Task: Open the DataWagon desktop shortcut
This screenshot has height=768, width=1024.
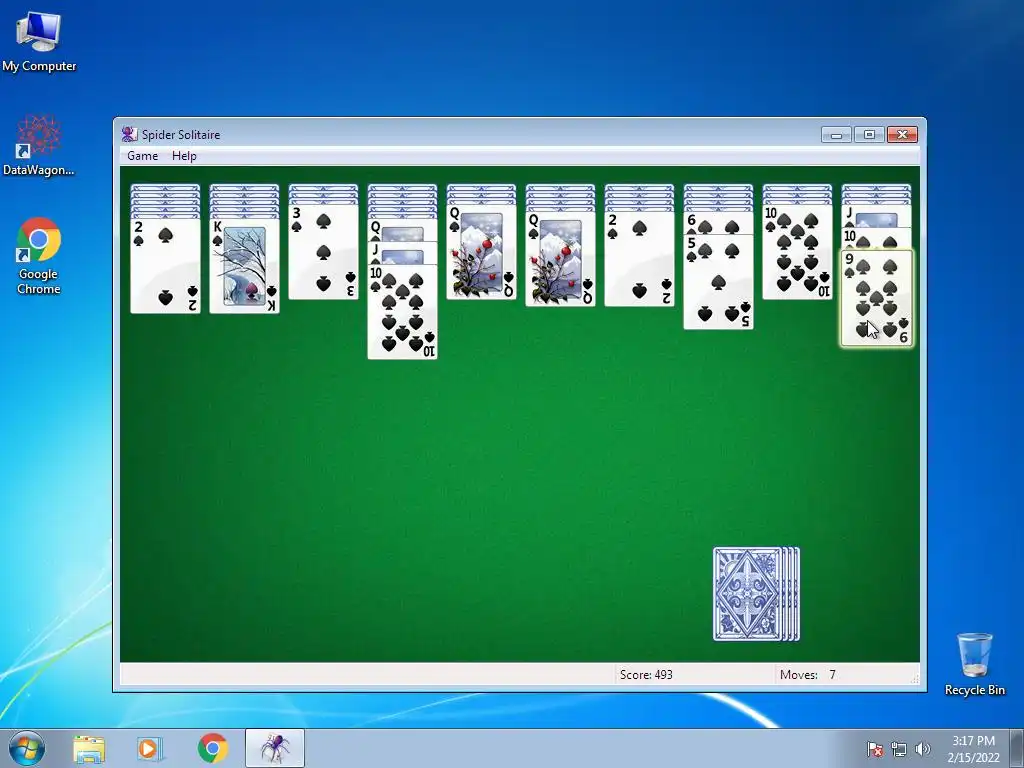Action: click(39, 145)
